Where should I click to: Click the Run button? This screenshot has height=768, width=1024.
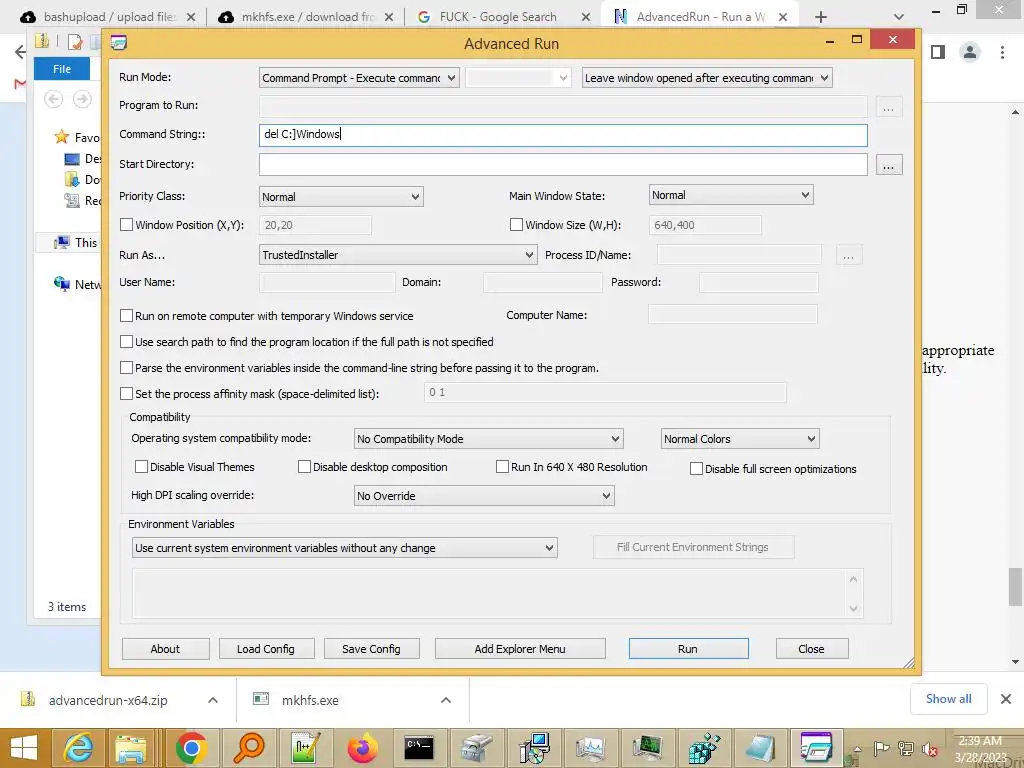[x=688, y=648]
